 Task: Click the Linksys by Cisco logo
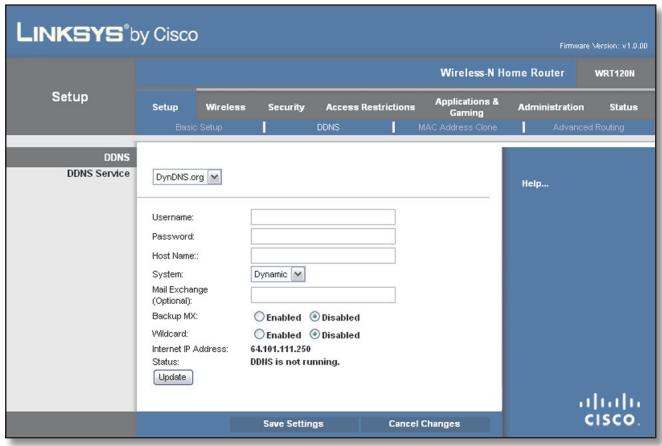[x=107, y=34]
